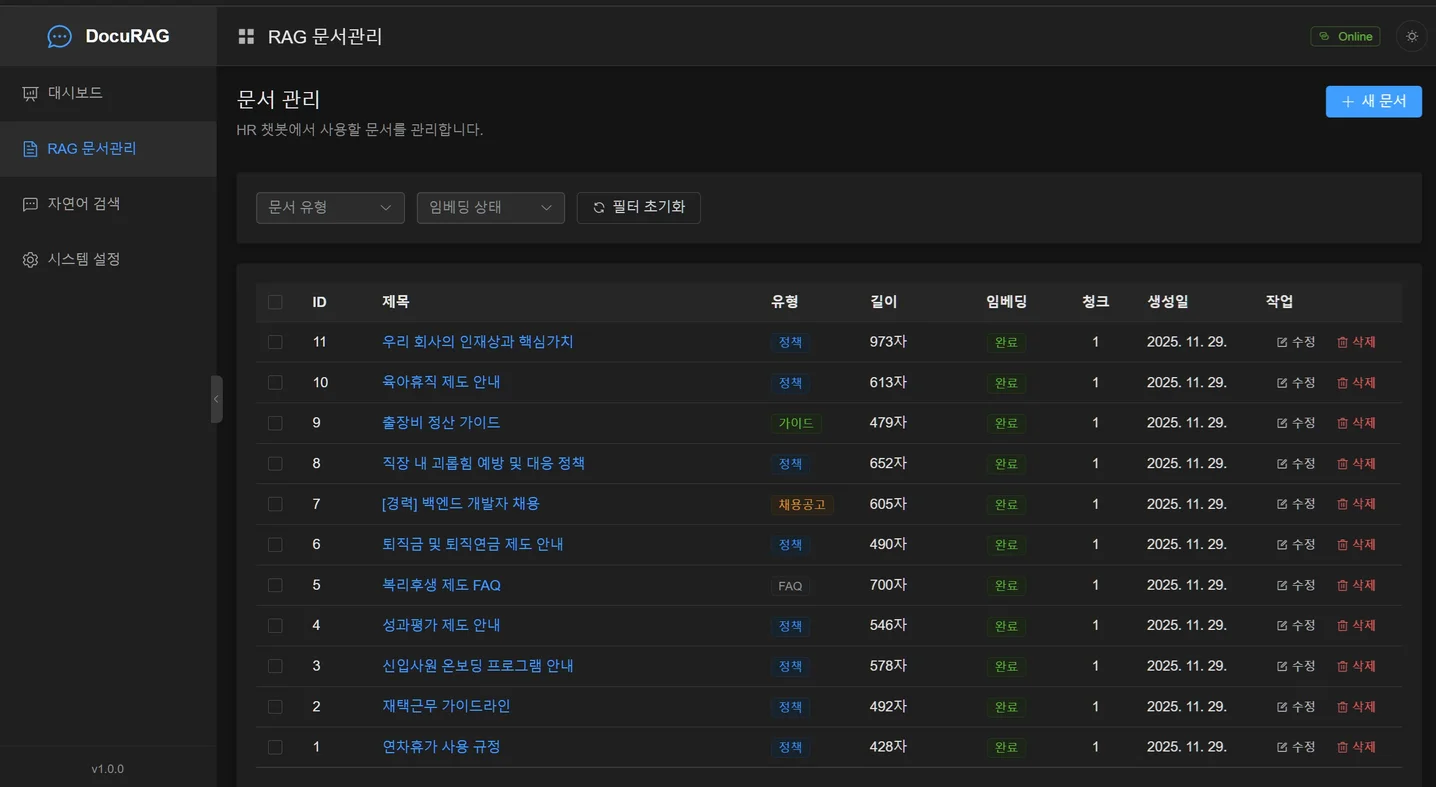1436x787 pixels.
Task: Select the RAG 문서관리 document icon
Action: (x=30, y=148)
